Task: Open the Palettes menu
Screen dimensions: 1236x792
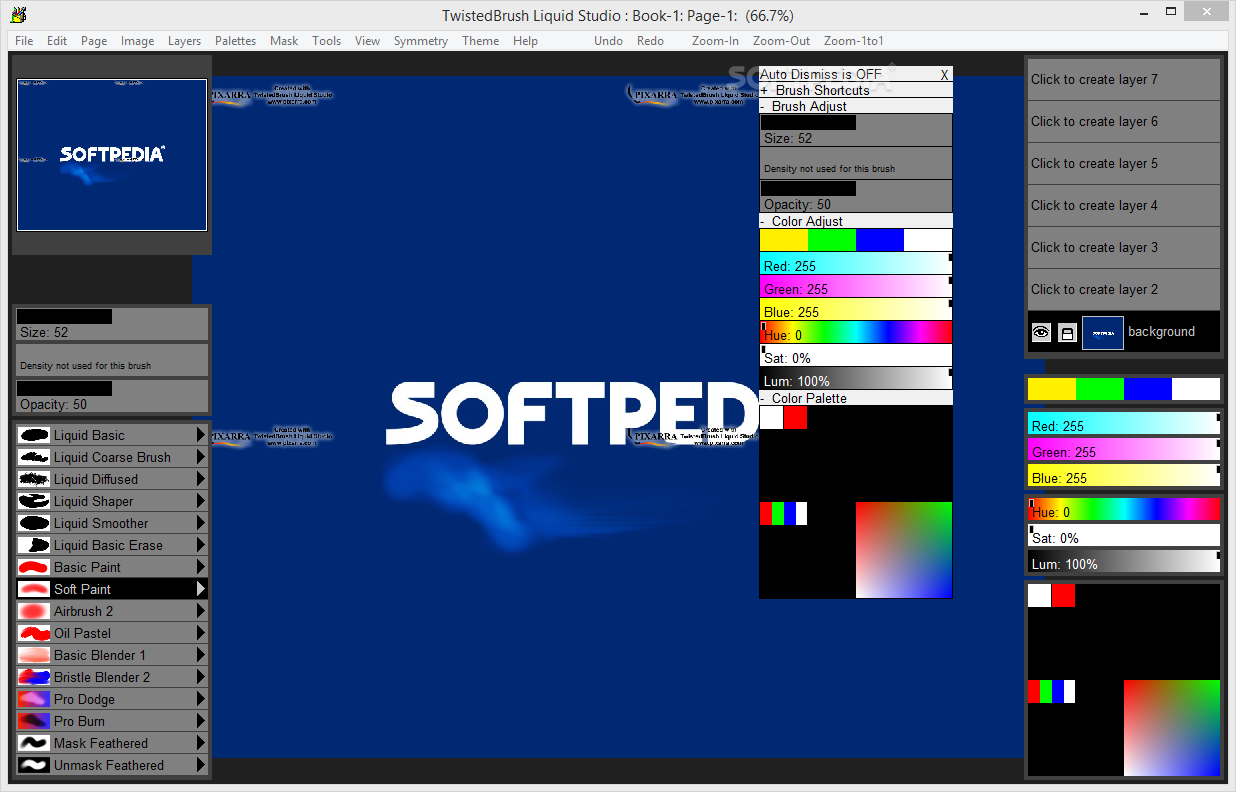Action: tap(235, 41)
